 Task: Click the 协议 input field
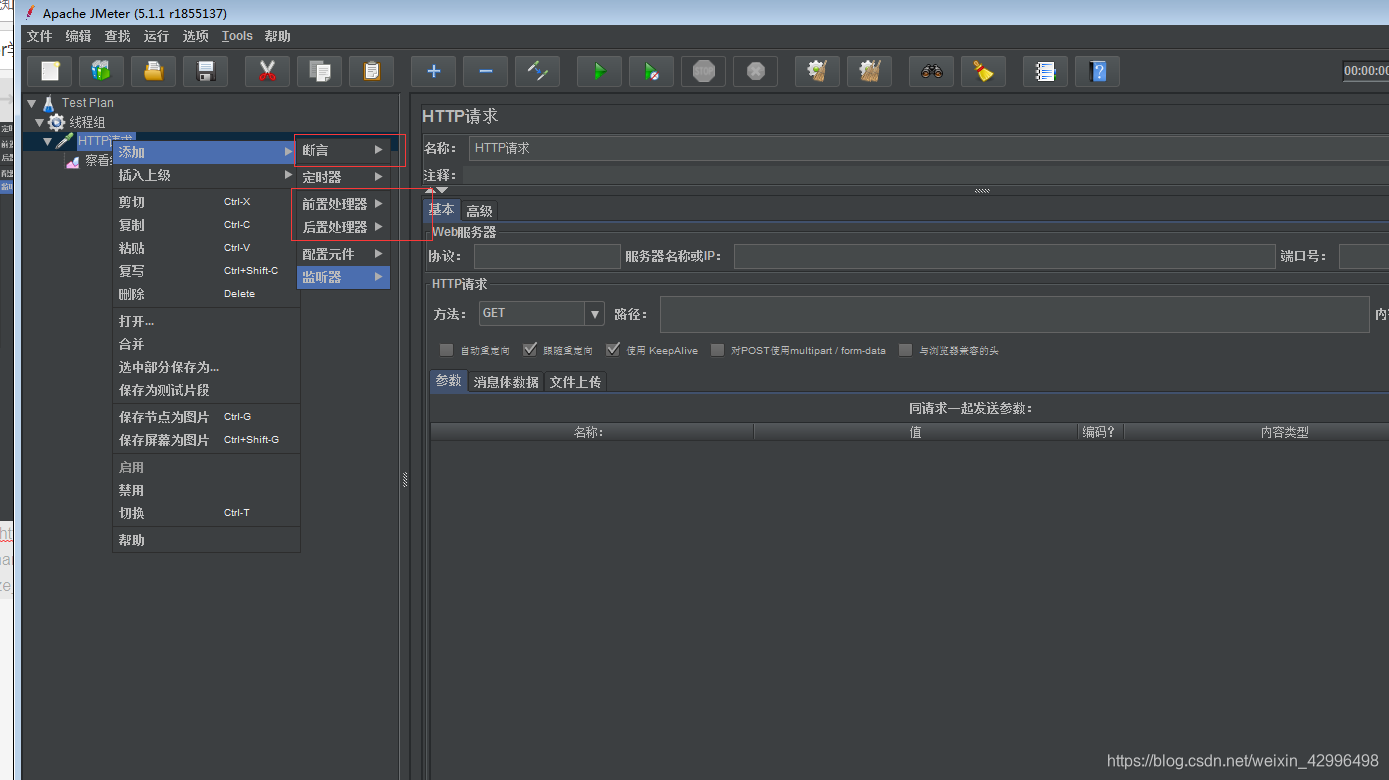[547, 256]
